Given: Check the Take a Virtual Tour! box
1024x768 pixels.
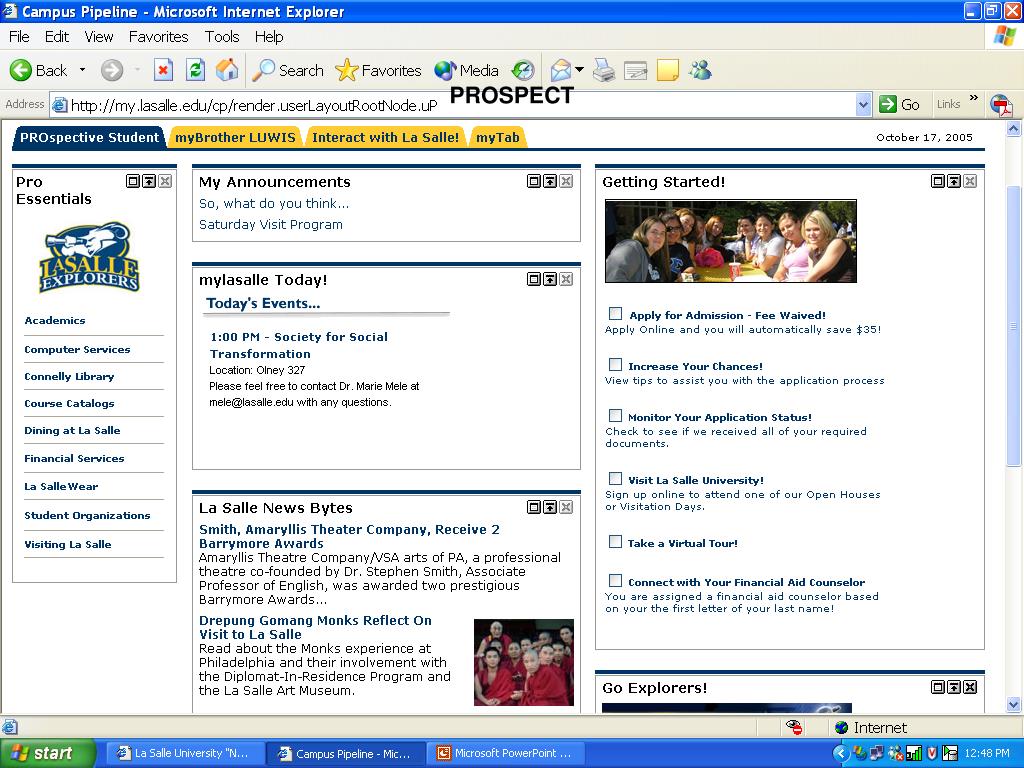Looking at the screenshot, I should [615, 541].
